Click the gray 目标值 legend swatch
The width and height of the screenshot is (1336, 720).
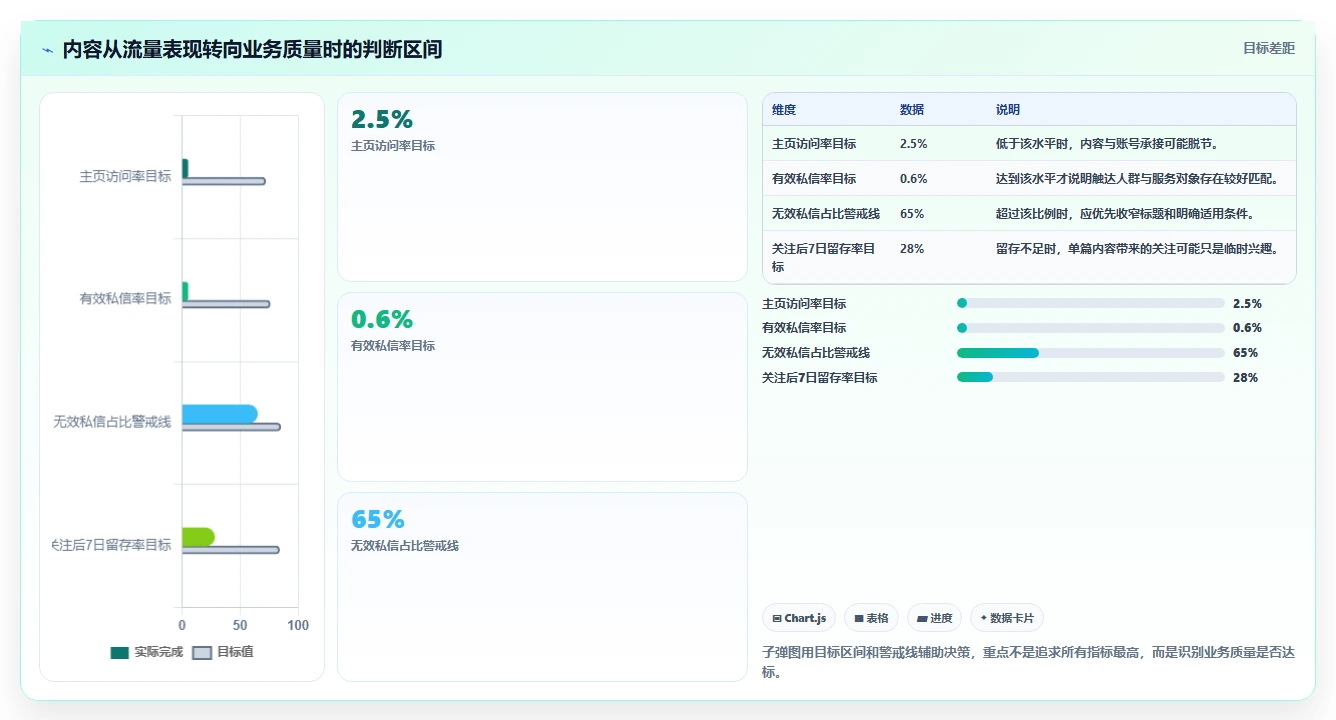[202, 653]
